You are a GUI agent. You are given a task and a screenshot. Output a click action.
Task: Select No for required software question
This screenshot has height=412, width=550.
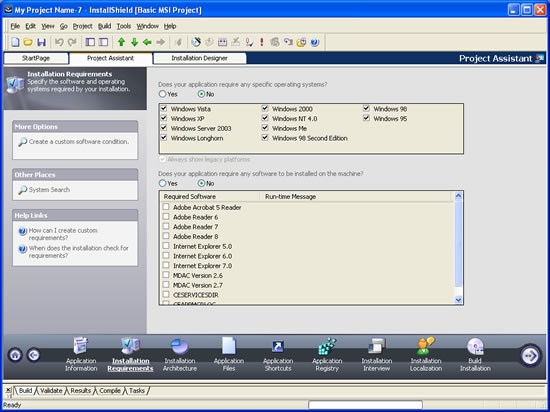[201, 183]
